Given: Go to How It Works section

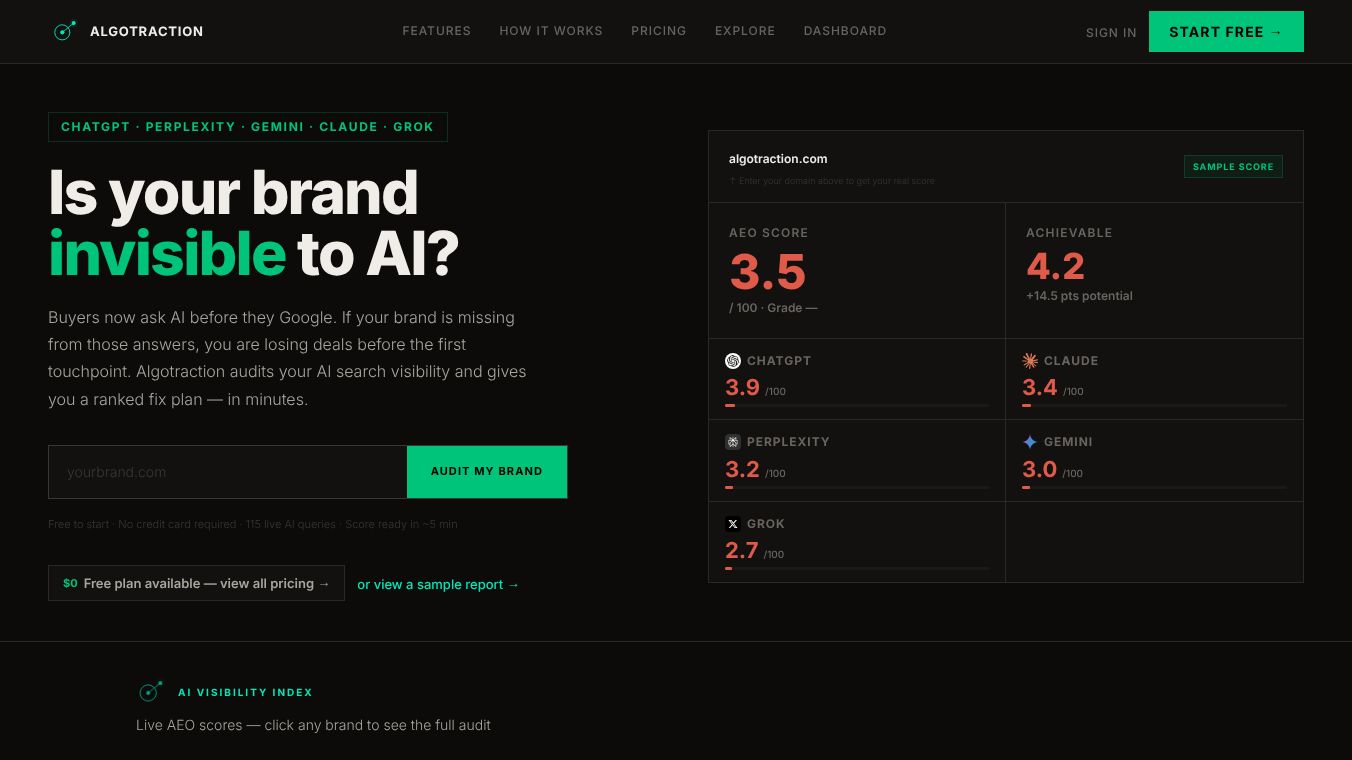Looking at the screenshot, I should tap(551, 31).
